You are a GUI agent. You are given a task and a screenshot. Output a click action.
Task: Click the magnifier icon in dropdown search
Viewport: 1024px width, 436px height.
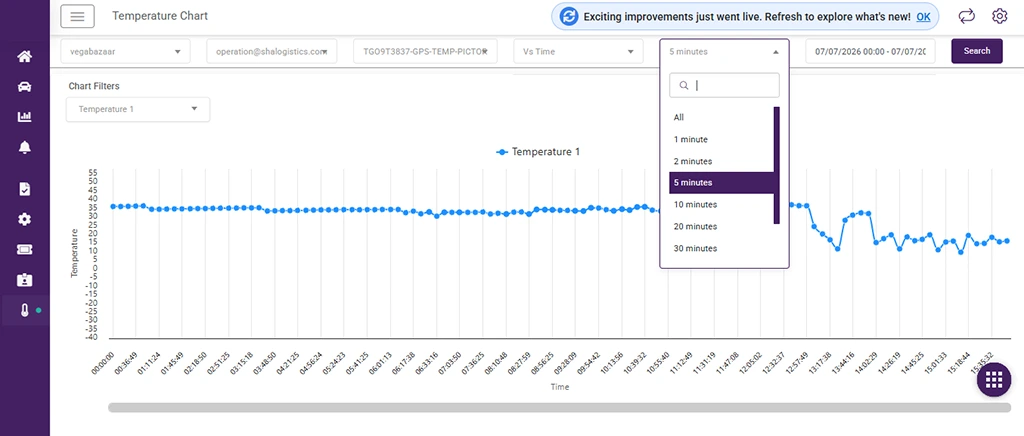(x=684, y=86)
